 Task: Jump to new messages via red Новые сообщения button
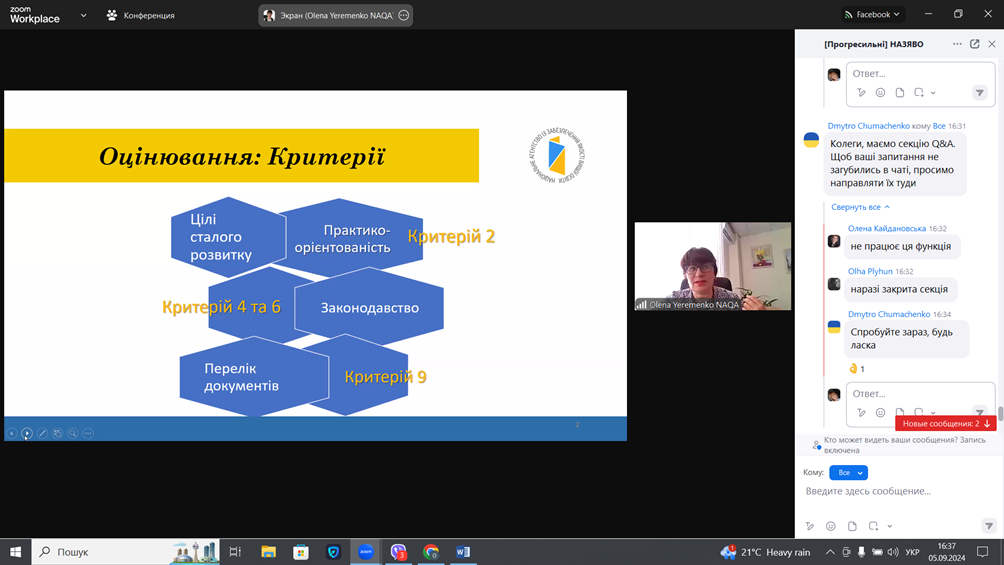[x=945, y=423]
